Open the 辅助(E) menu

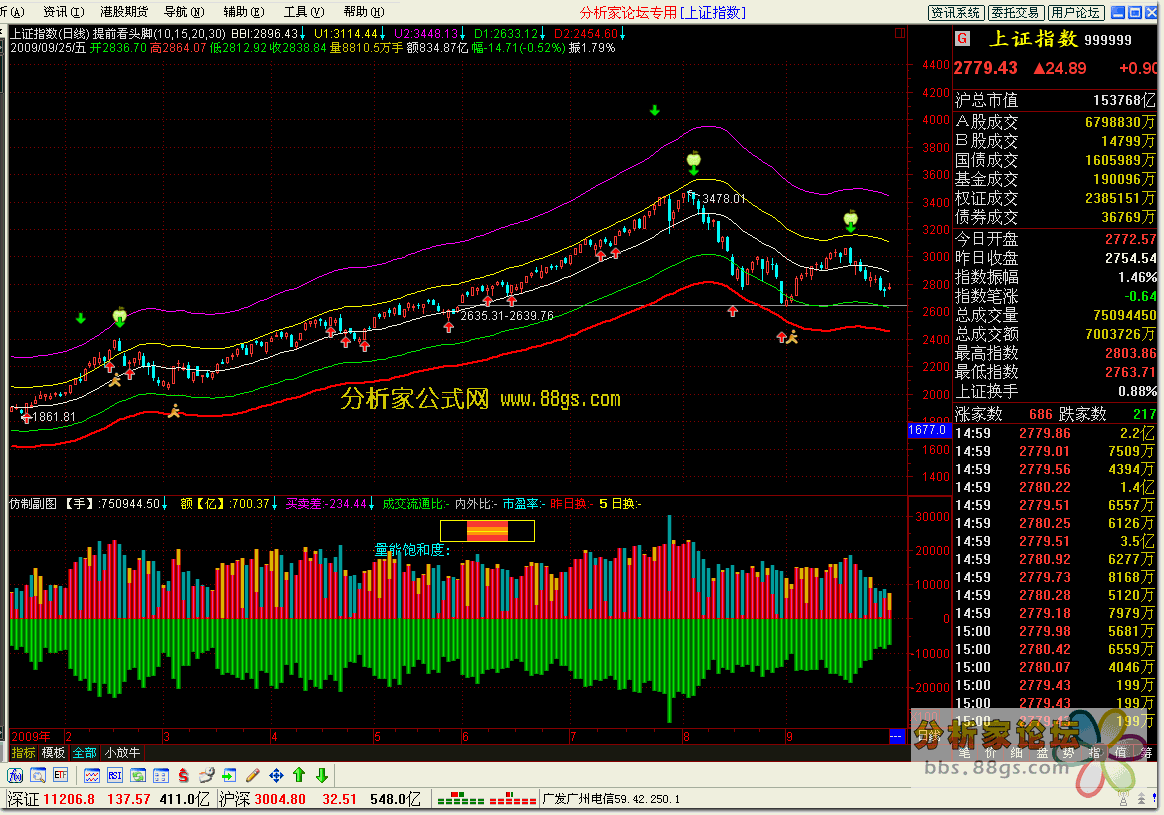(243, 12)
